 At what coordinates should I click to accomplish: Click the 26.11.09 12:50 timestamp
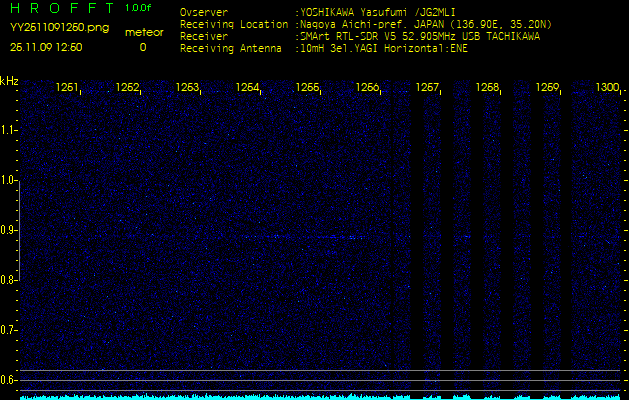(46, 46)
